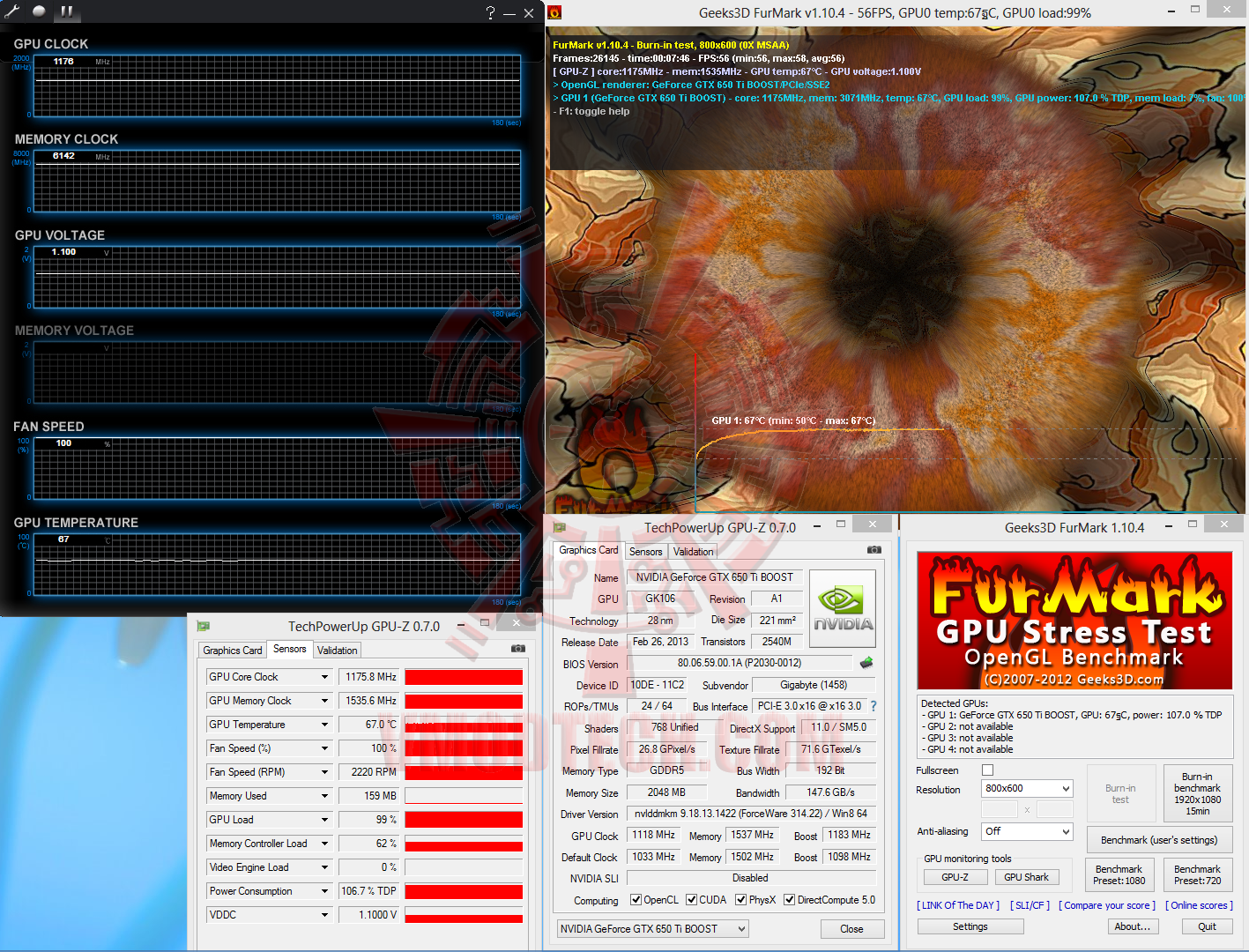Click the GPU-Z Graphics Card window title bar icon
Image resolution: width=1249 pixels, height=952 pixels.
coord(559,527)
